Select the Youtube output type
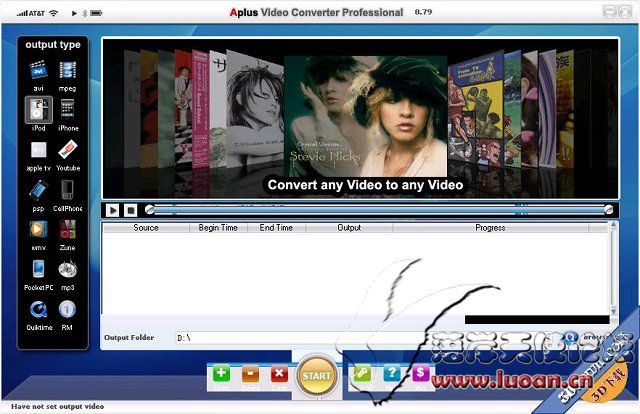 pyautogui.click(x=67, y=149)
